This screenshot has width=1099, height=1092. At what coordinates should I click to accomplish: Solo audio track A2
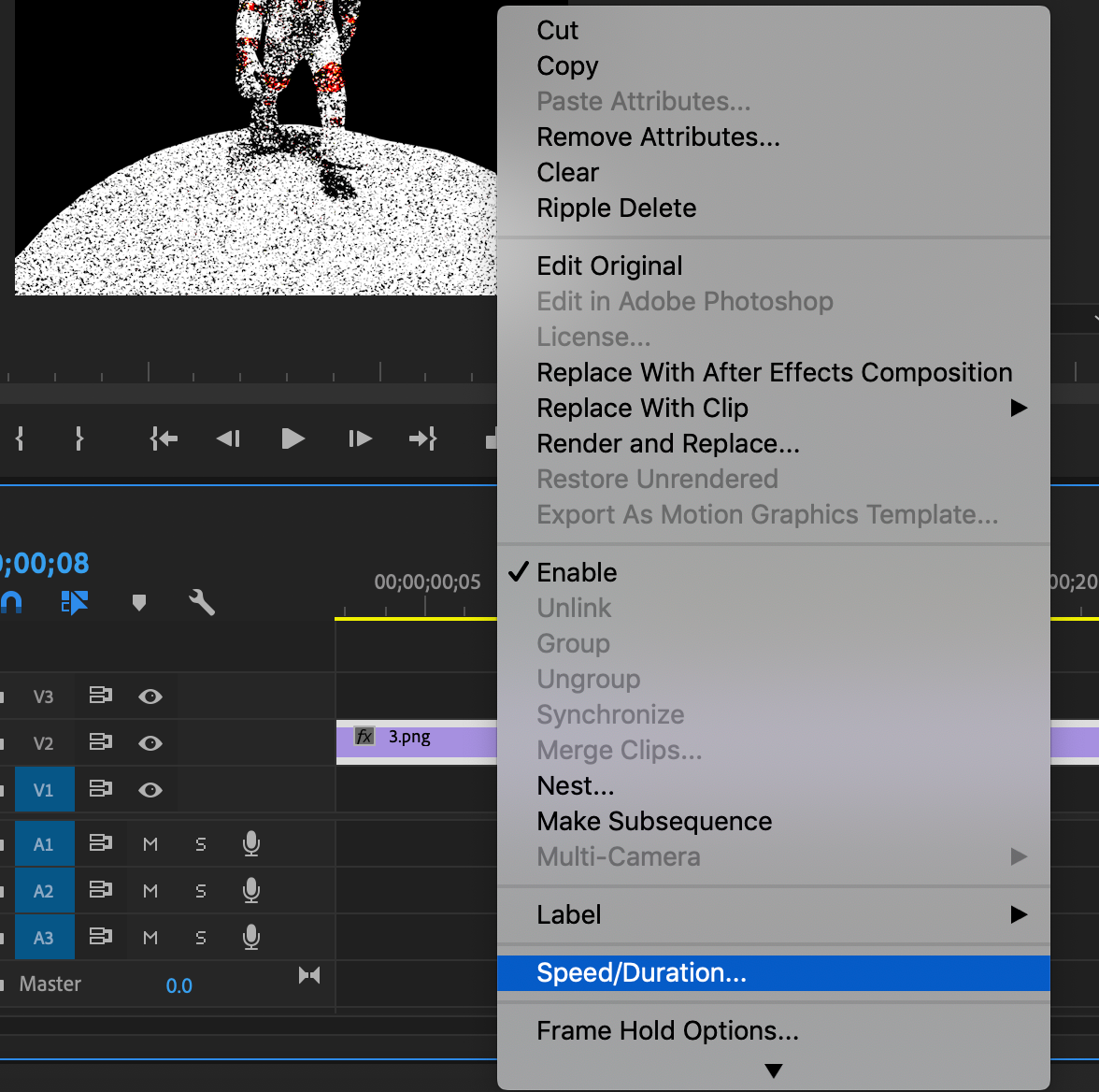200,891
